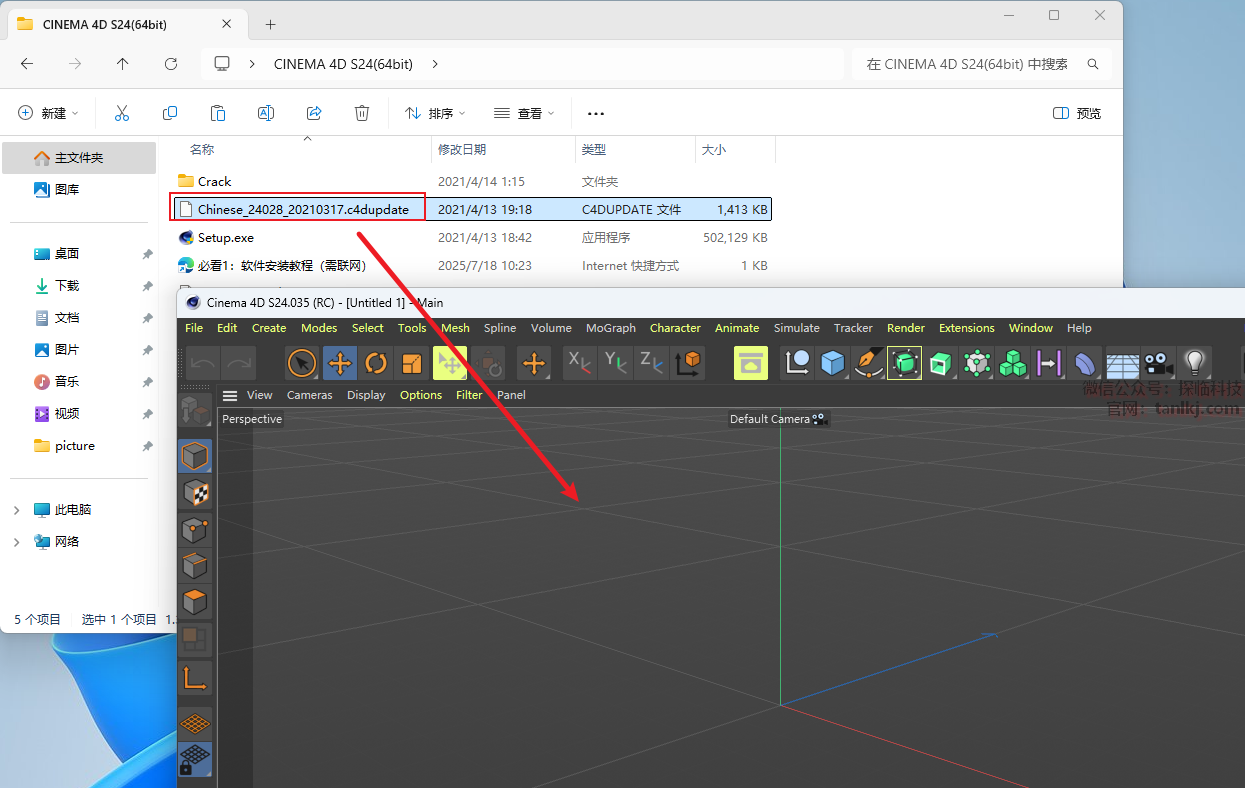Choose the Rotate tool
Screen dimensions: 1245x788
point(376,363)
